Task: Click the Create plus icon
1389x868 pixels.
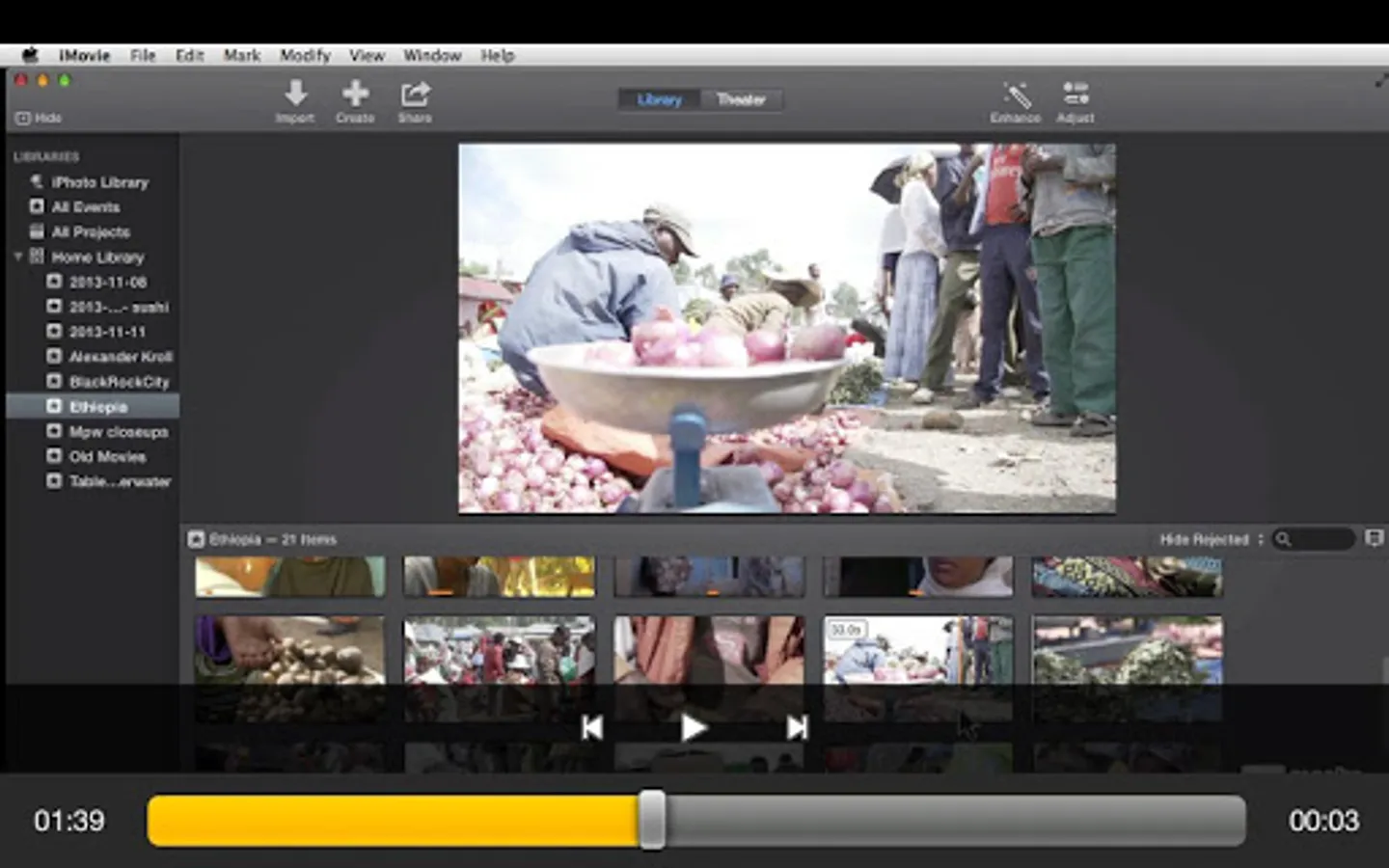Action: (x=355, y=95)
